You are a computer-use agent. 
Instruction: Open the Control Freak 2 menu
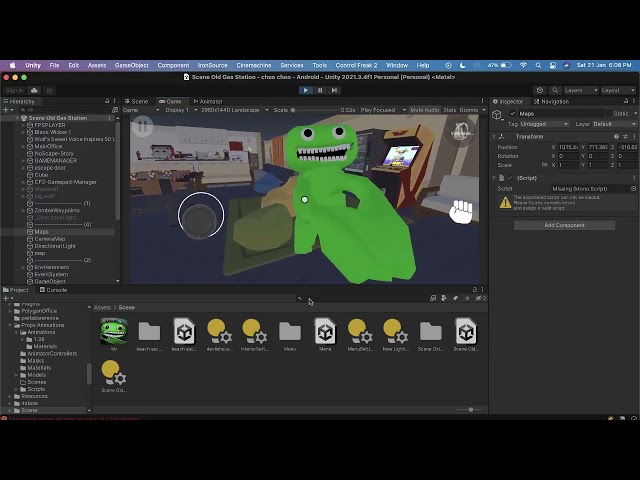coord(356,65)
